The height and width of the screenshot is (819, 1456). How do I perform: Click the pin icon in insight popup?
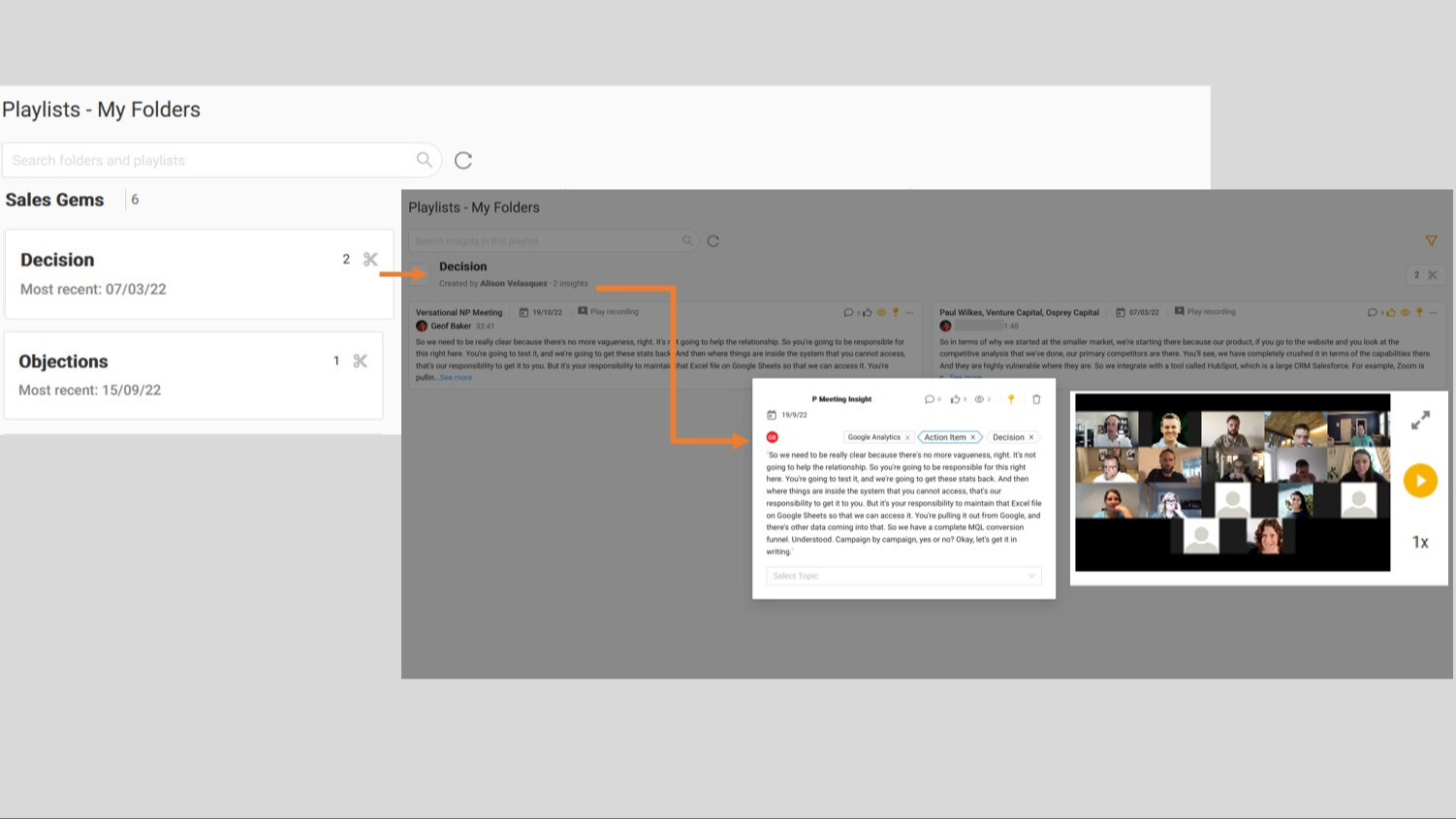coord(1011,399)
